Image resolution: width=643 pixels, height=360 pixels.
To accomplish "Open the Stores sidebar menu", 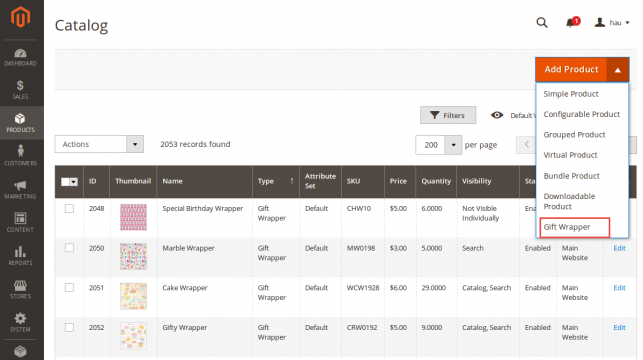I will [x=21, y=289].
